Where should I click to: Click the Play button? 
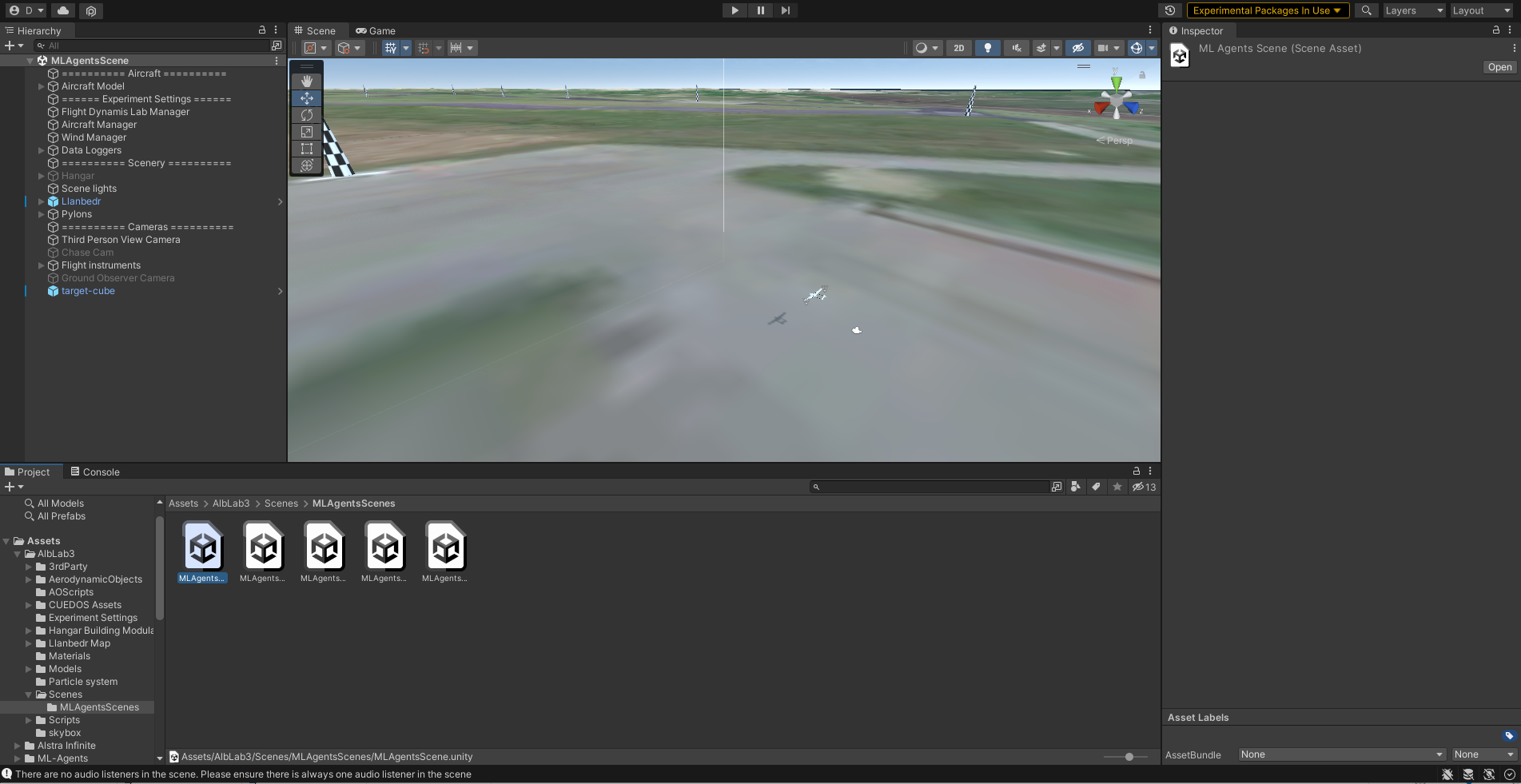click(x=735, y=10)
